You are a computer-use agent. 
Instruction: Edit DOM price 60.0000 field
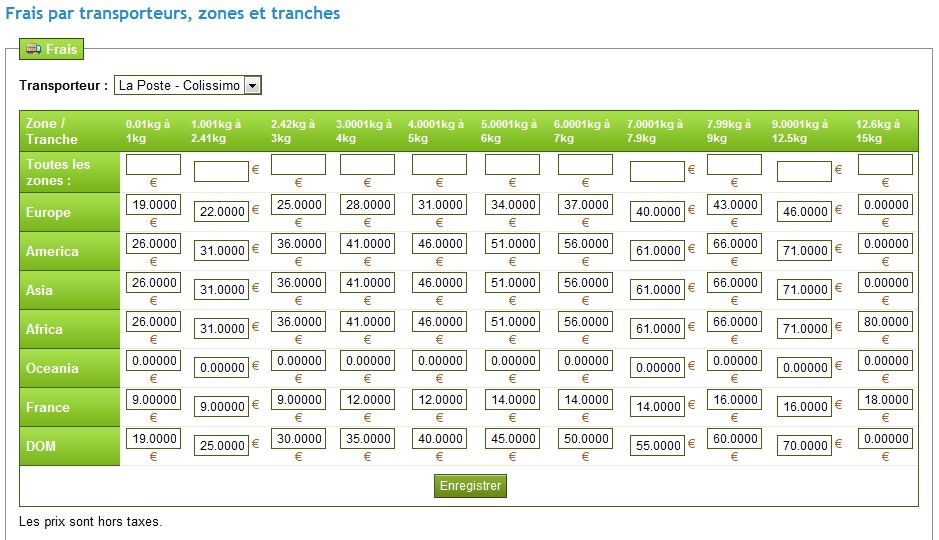734,438
